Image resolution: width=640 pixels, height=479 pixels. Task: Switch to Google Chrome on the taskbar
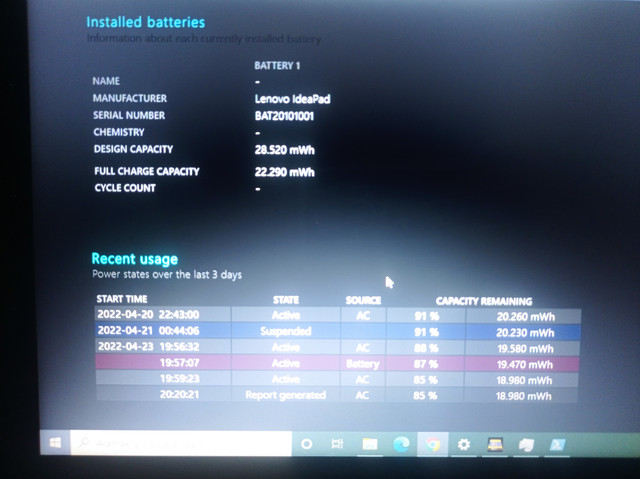[x=433, y=444]
